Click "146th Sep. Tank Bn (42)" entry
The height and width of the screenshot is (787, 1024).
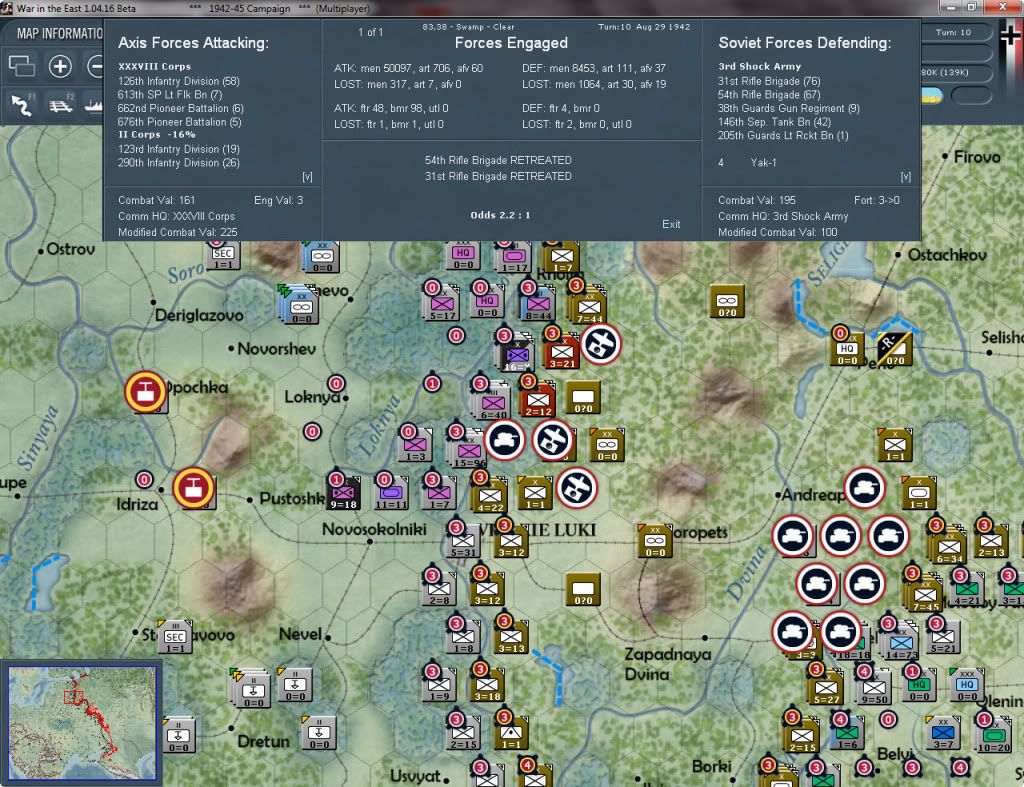775,122
